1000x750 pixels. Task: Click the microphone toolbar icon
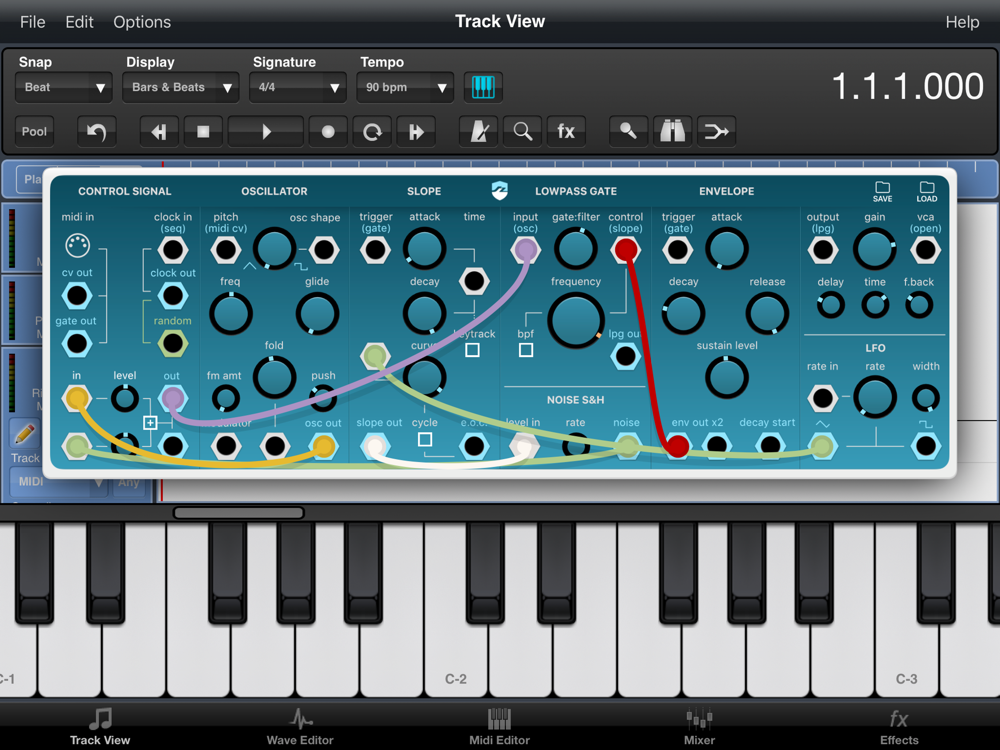[628, 131]
